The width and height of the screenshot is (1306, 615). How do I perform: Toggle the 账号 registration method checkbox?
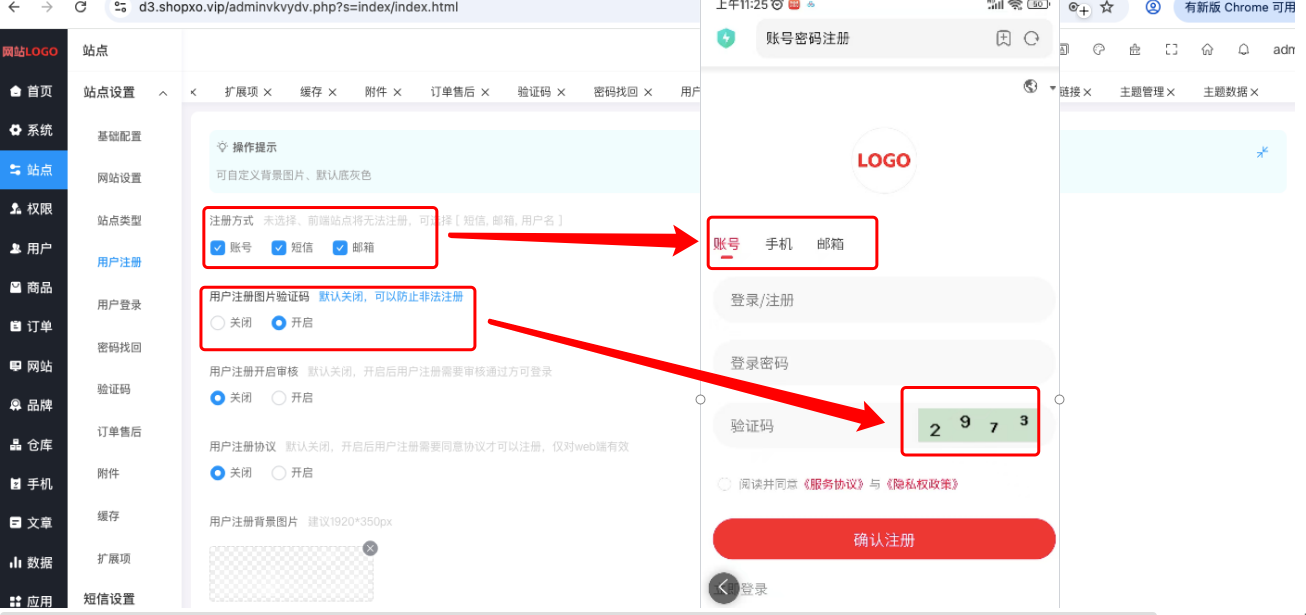pyautogui.click(x=218, y=247)
